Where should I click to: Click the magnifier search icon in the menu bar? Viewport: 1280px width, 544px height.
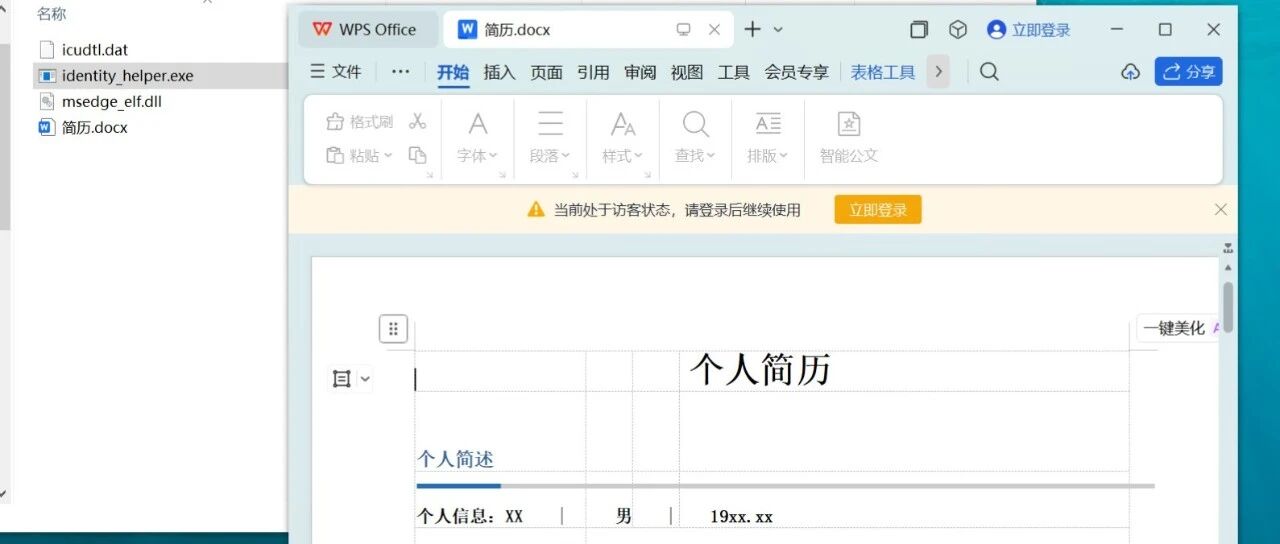(x=989, y=72)
